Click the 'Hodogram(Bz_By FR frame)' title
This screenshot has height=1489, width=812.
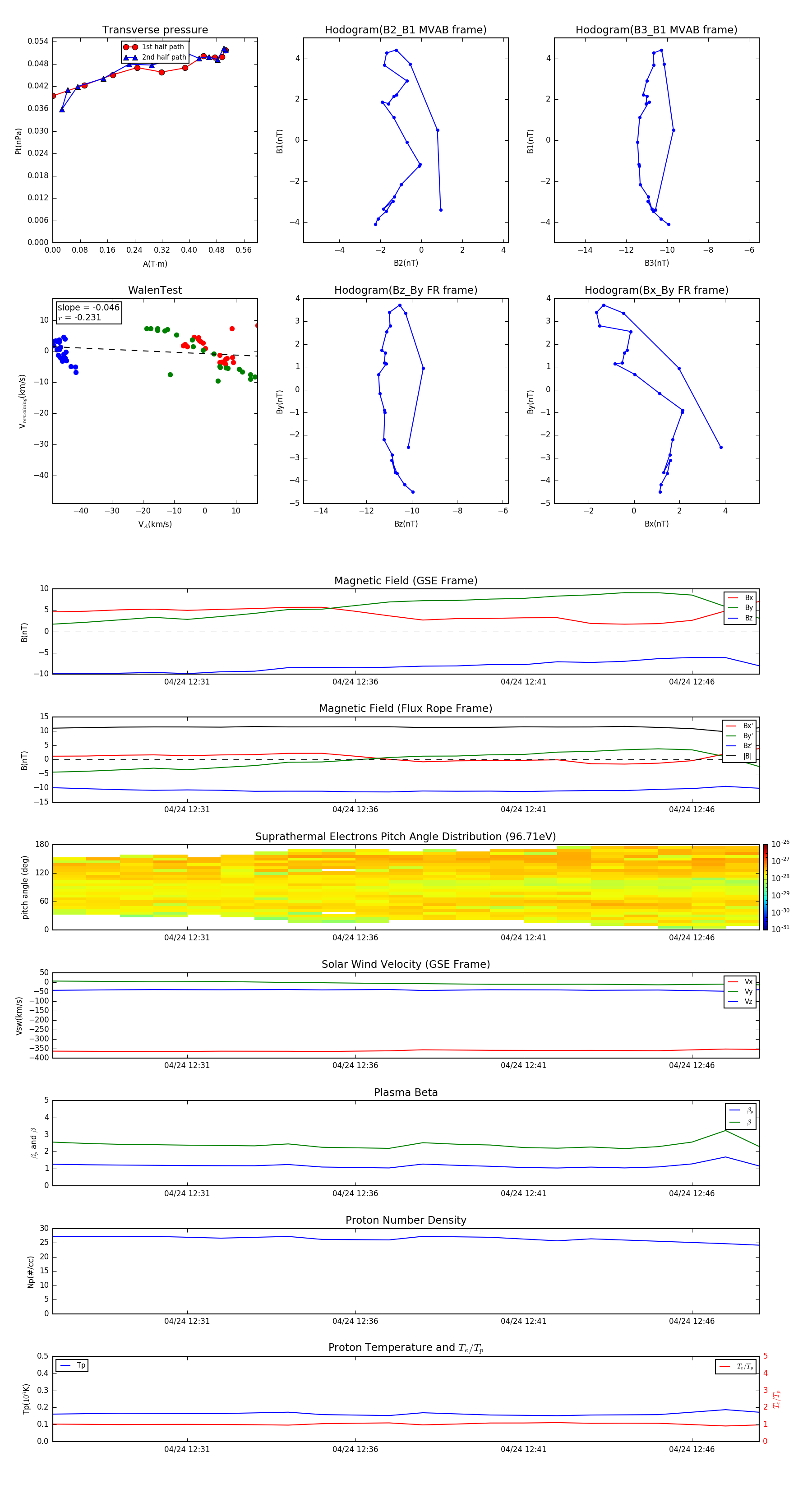tap(406, 290)
